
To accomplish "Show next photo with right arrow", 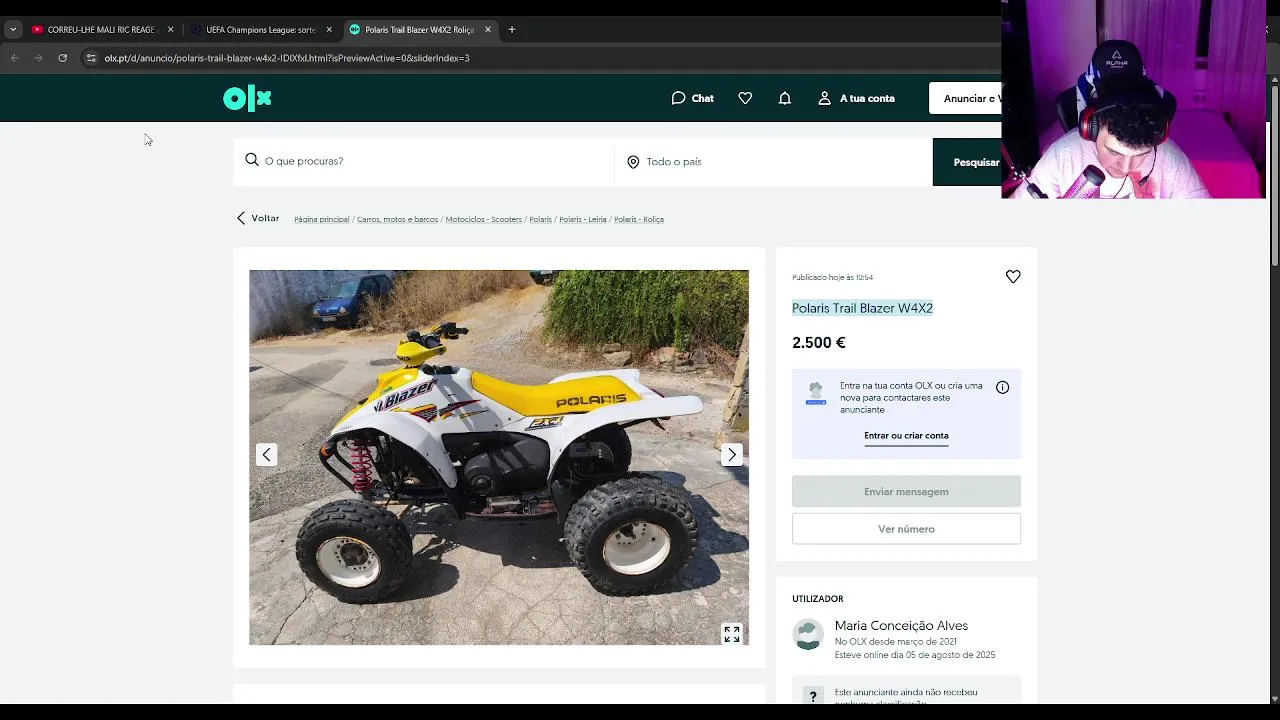I will [x=732, y=455].
